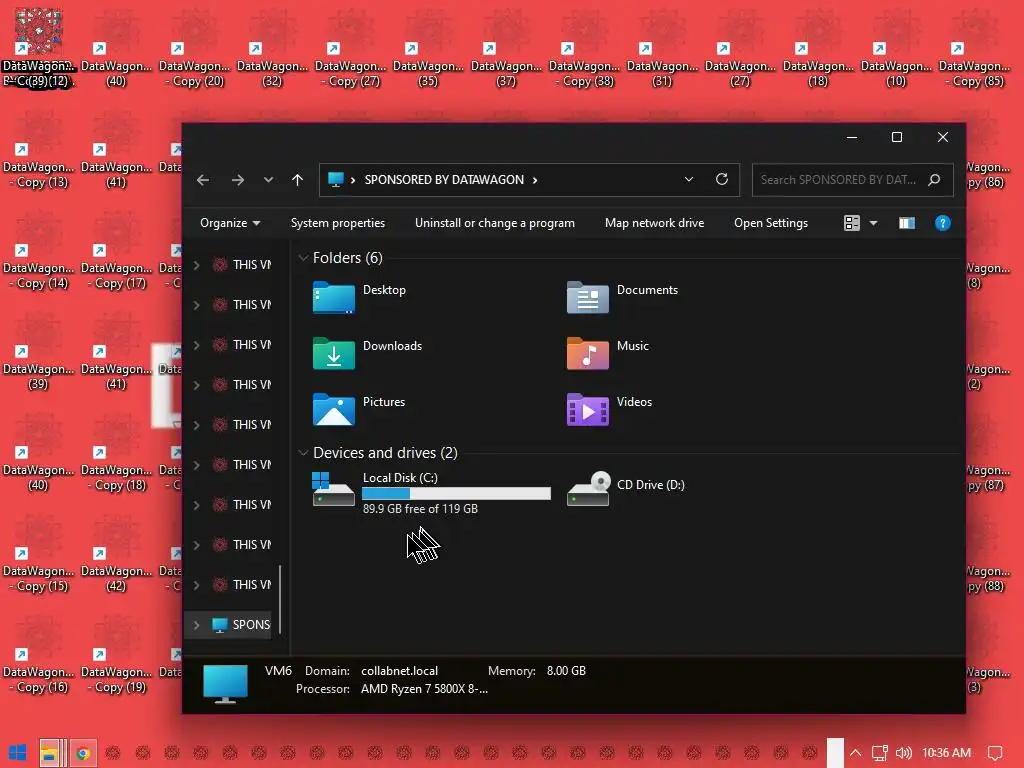Open the Help question mark icon
This screenshot has width=1024, height=768.
tap(942, 223)
